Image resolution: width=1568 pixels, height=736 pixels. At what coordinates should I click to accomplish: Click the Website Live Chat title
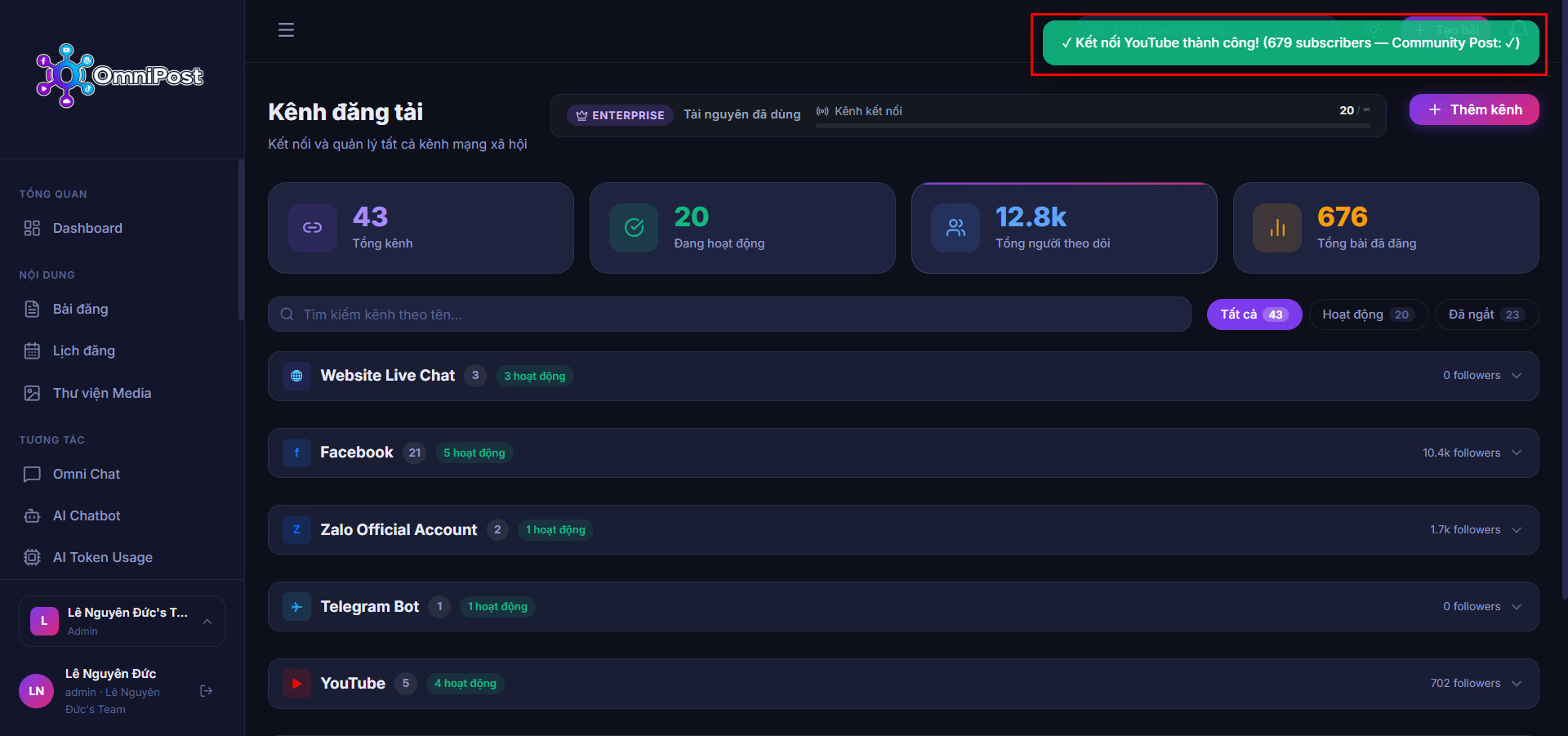388,376
